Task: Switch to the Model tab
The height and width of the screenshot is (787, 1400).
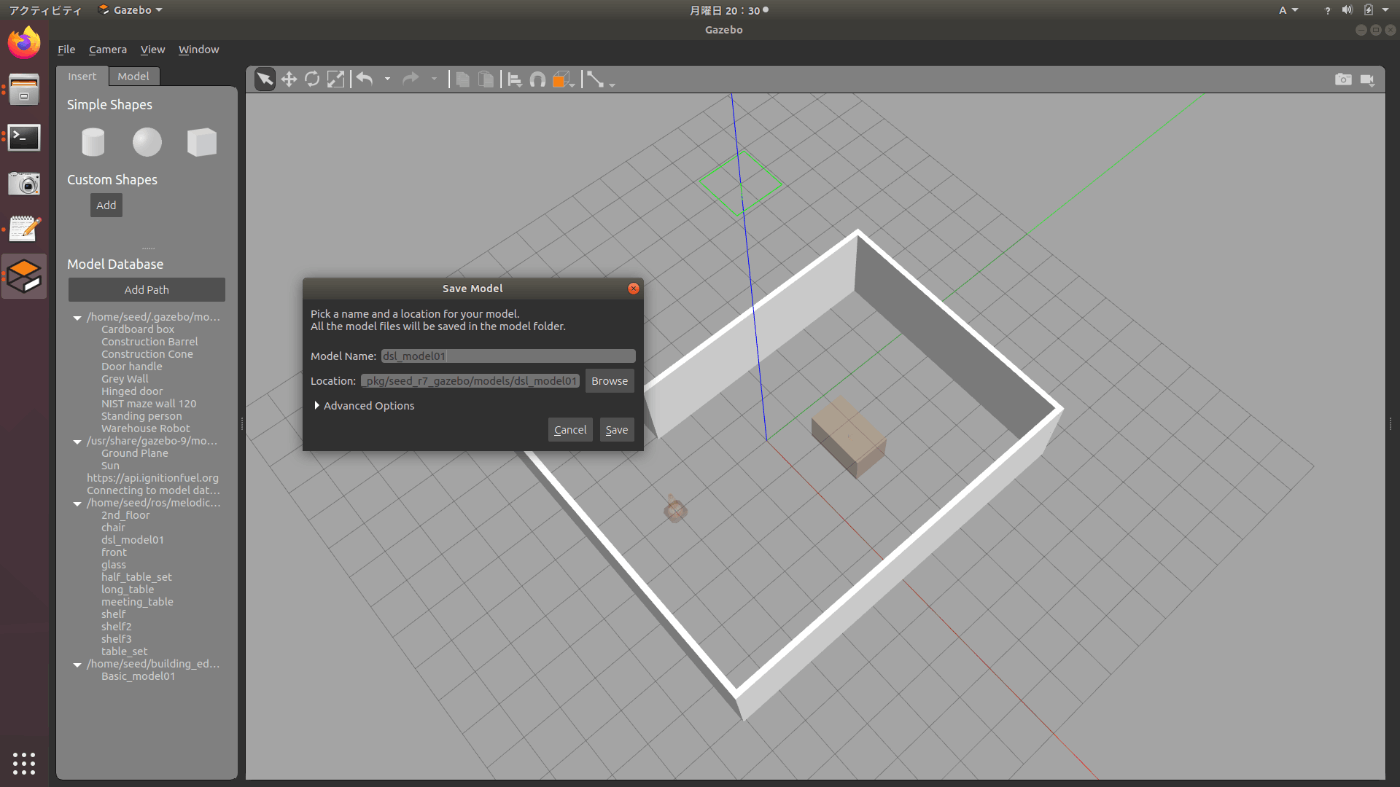Action: (x=133, y=76)
